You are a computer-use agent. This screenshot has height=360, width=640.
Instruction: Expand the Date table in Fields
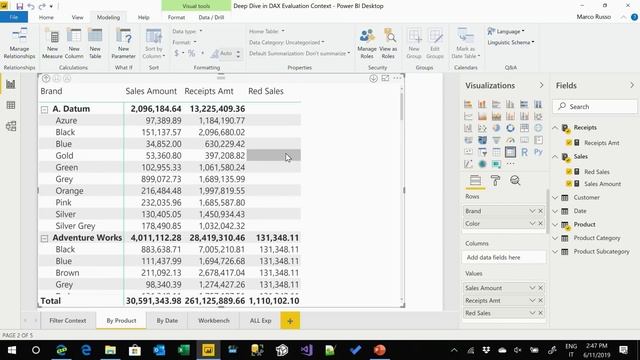coord(555,211)
